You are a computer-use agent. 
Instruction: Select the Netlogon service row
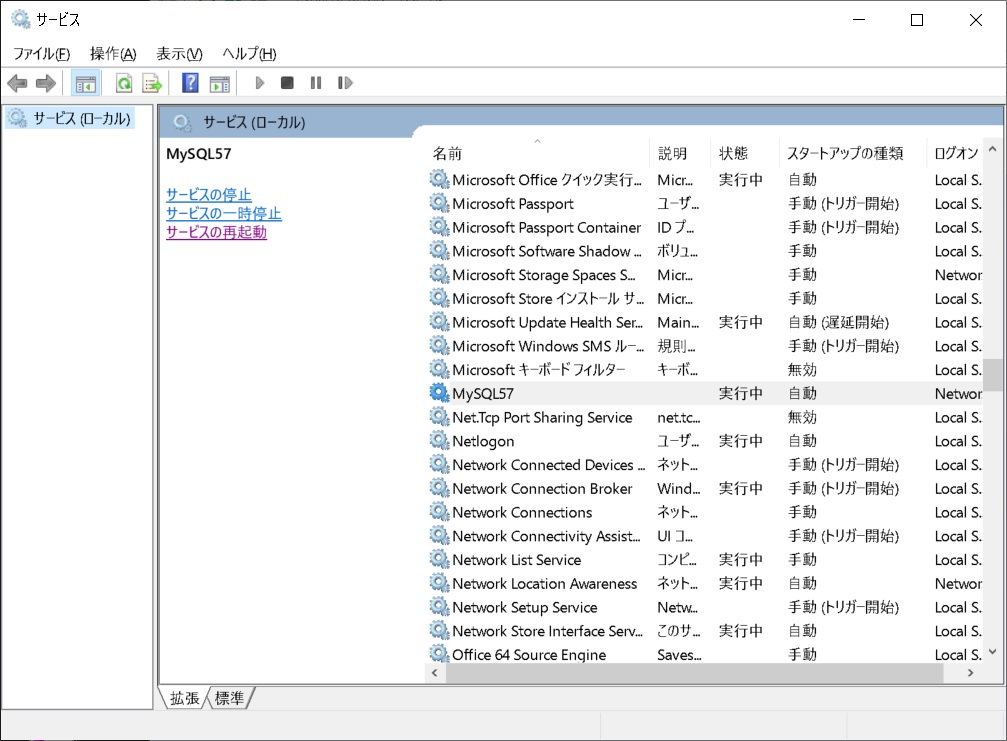pyautogui.click(x=705, y=441)
